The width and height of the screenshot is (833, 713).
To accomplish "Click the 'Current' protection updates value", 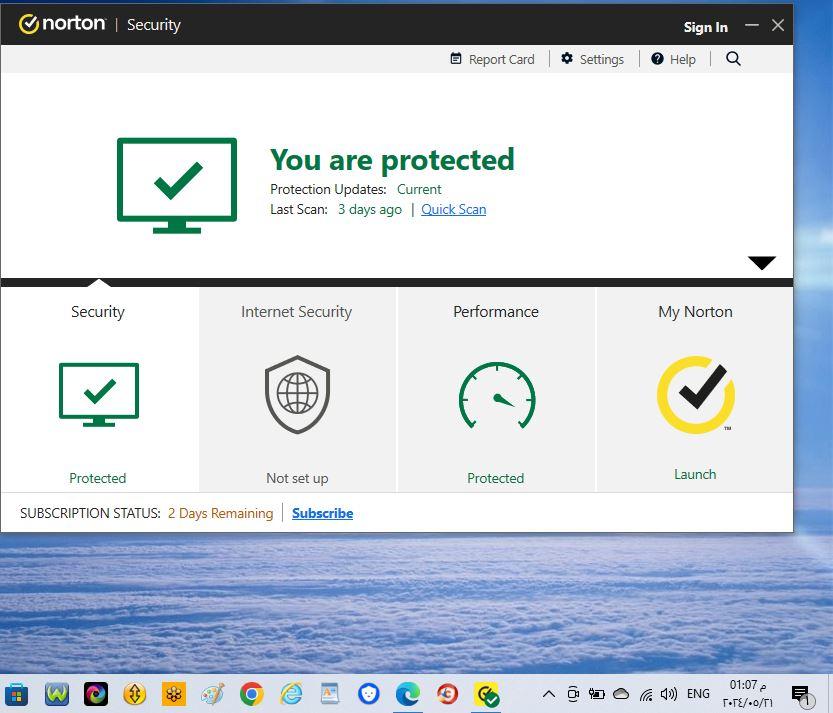I will click(x=419, y=189).
